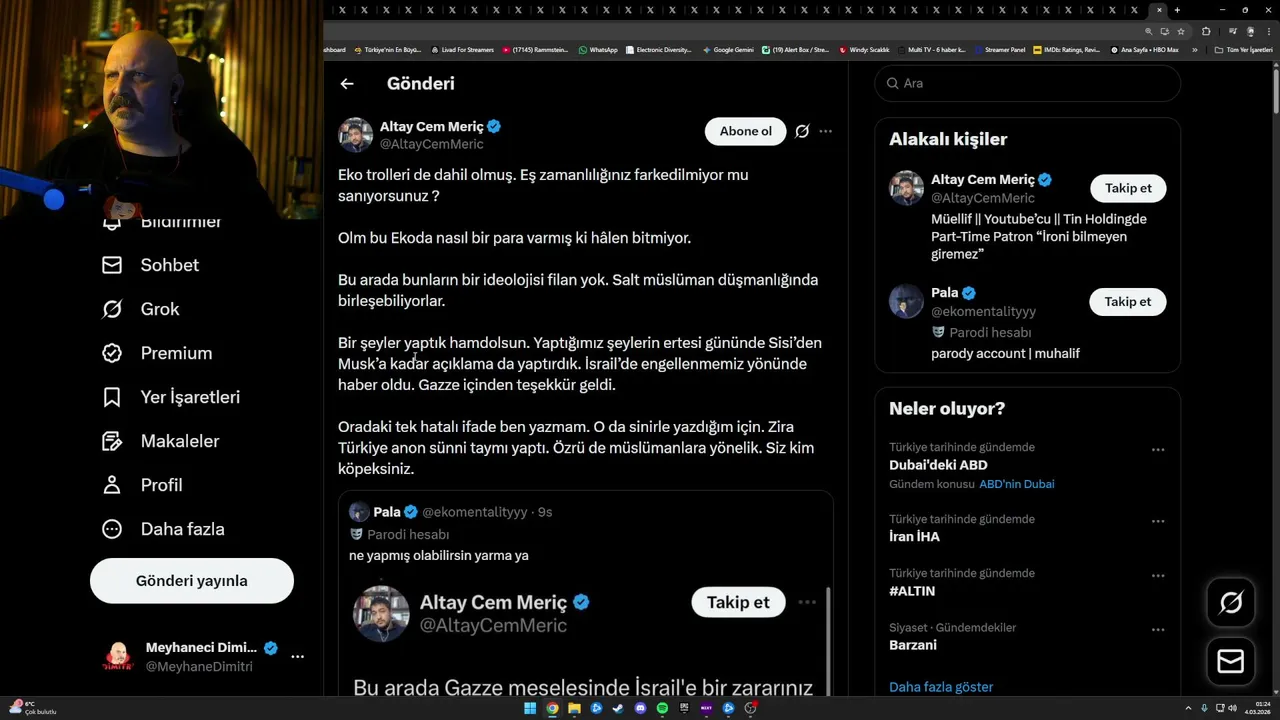Open the Google Gemini bookmark
Image resolution: width=1280 pixels, height=720 pixels.
[728, 49]
